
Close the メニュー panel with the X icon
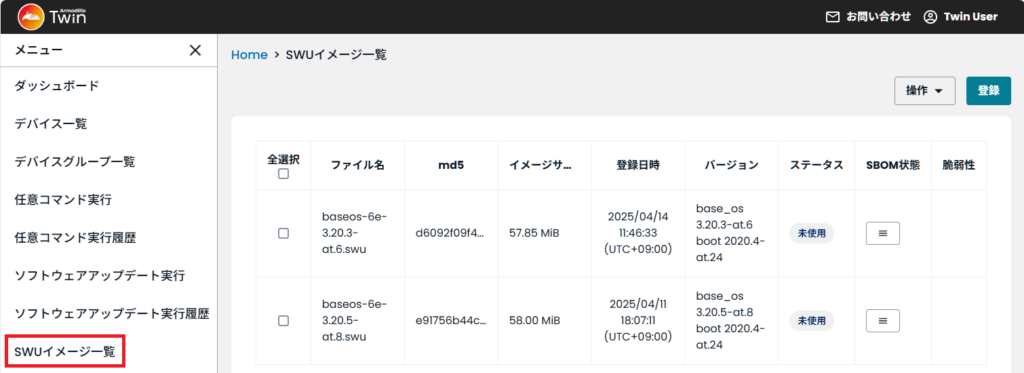(195, 50)
